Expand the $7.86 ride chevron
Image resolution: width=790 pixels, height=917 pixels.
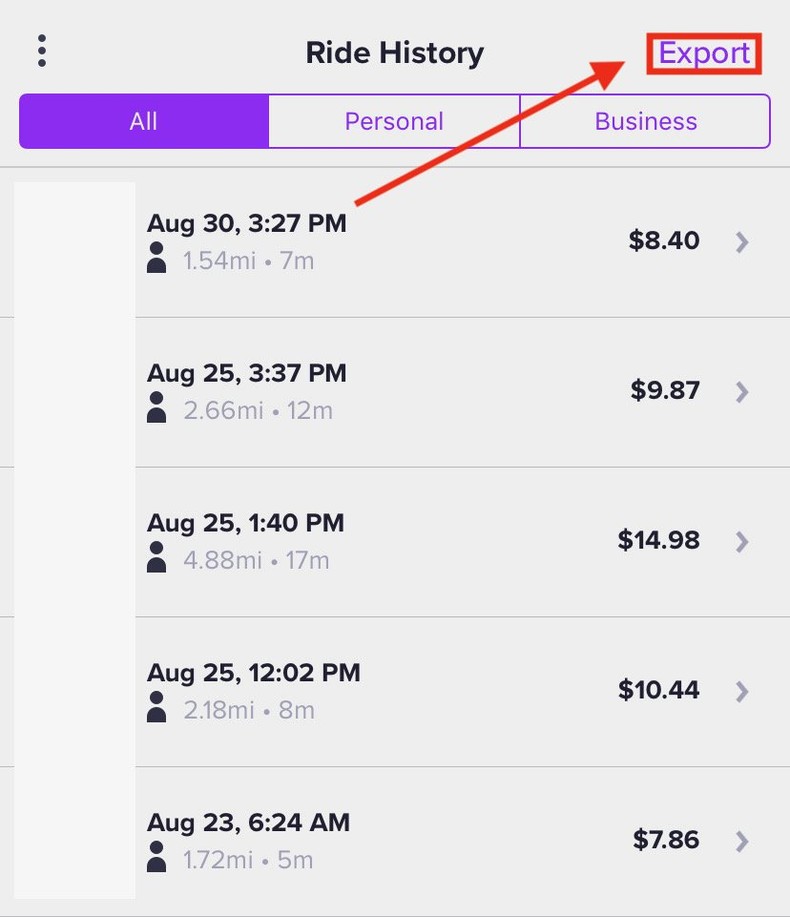[742, 841]
